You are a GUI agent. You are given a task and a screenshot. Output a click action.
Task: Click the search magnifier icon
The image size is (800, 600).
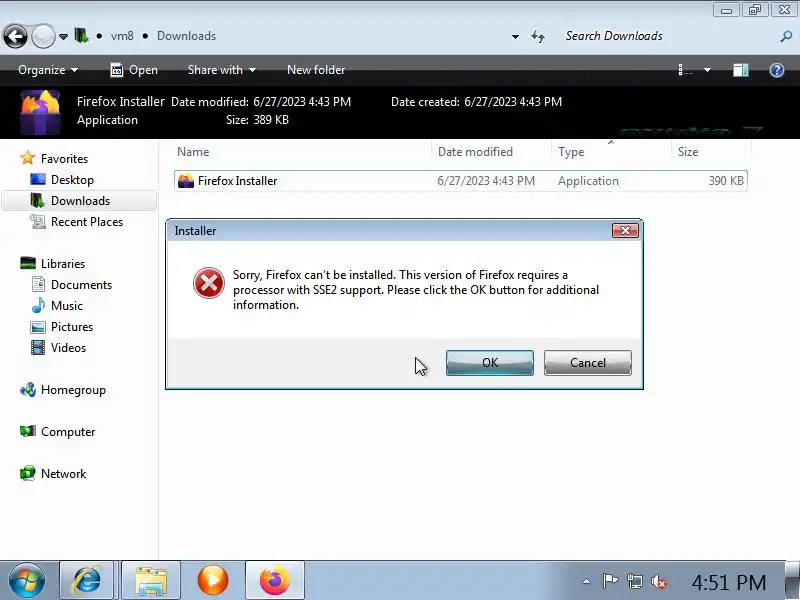(786, 36)
